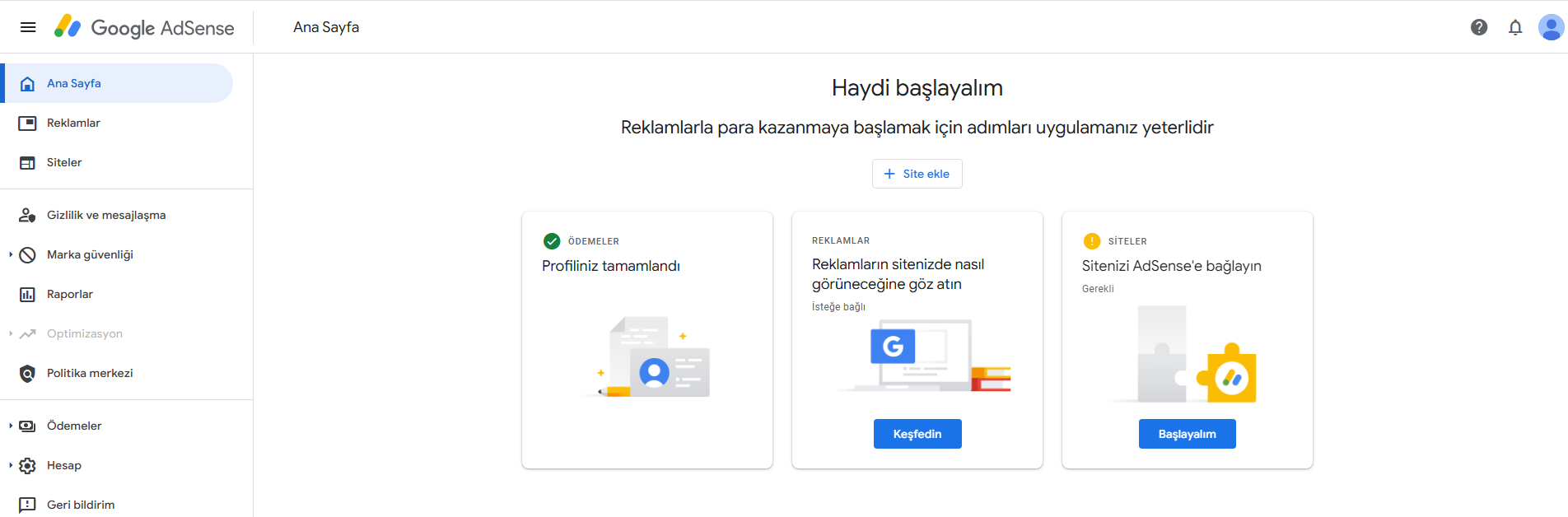Click the Site ekle button
This screenshot has width=1568, height=517.
[917, 174]
